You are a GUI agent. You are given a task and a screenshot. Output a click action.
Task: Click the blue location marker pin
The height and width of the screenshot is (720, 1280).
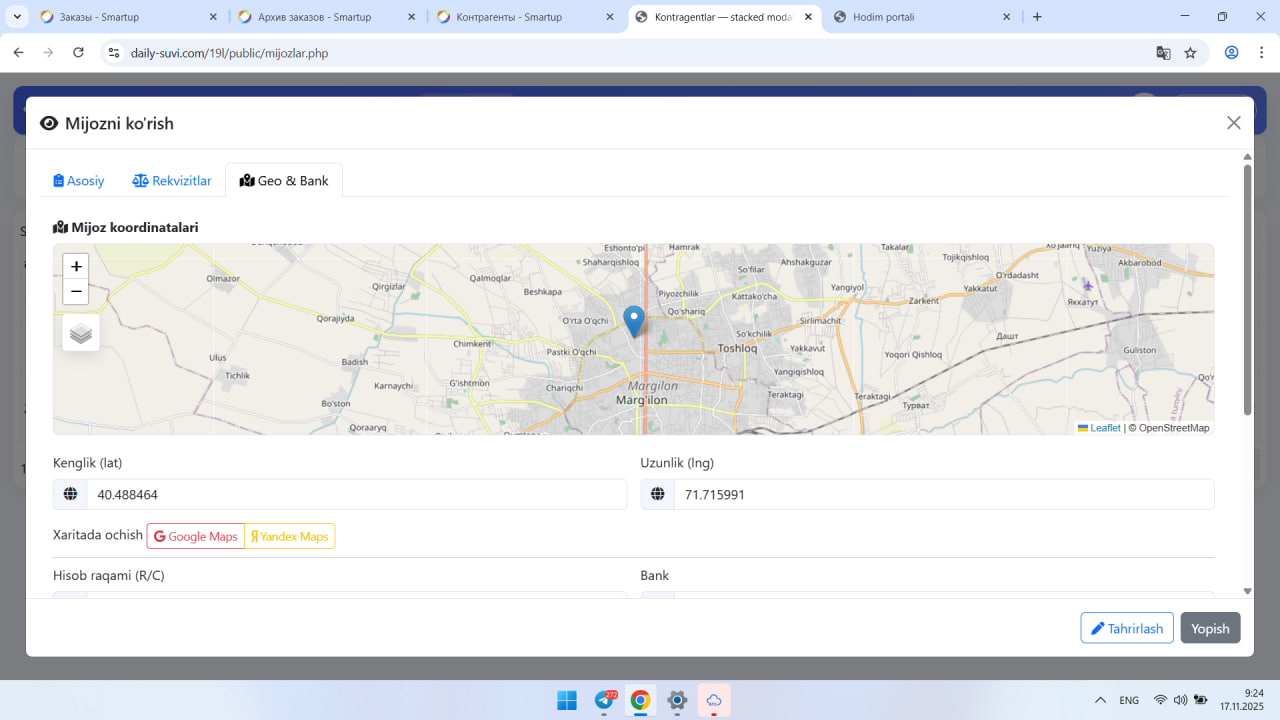[x=633, y=320]
